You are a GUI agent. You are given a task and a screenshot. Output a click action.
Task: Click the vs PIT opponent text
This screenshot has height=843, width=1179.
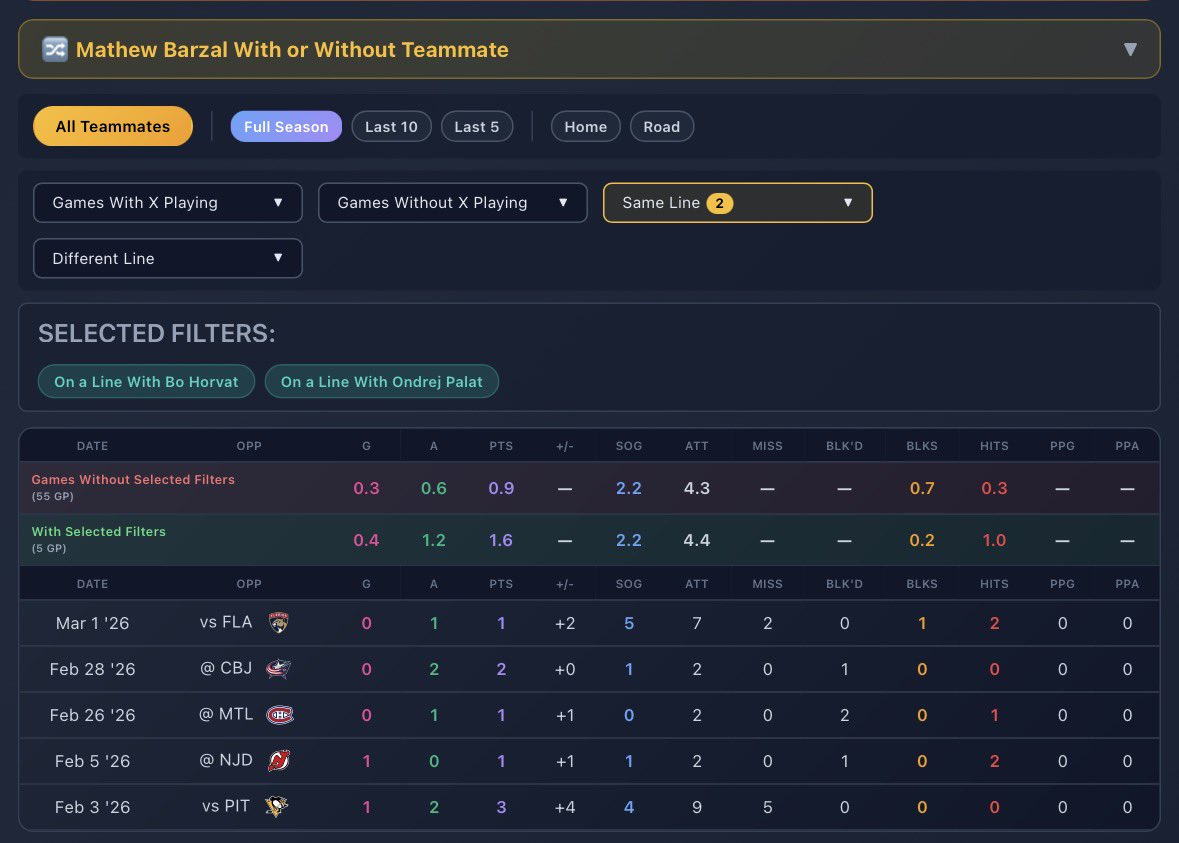click(226, 805)
